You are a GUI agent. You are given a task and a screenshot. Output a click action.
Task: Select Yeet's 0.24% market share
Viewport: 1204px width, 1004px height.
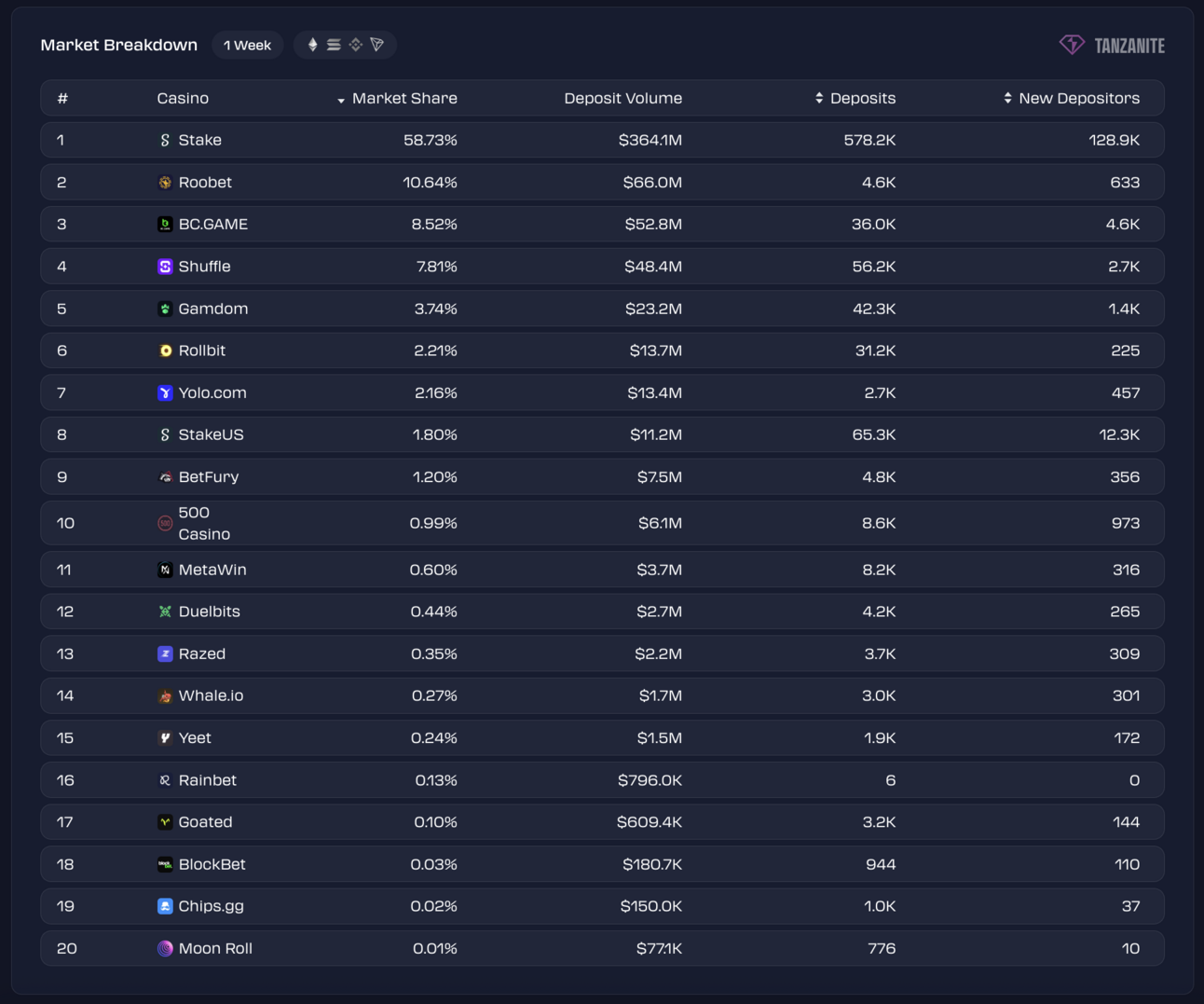tap(434, 738)
